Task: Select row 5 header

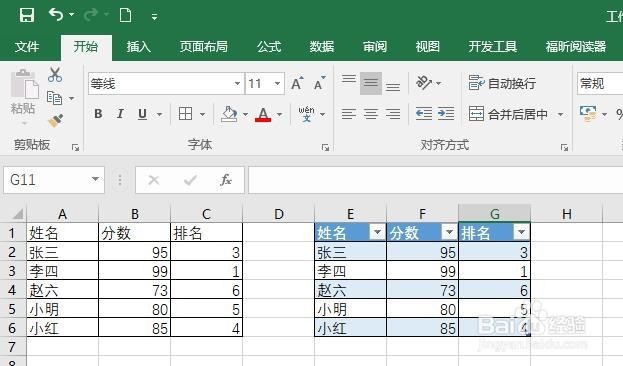Action: (x=12, y=309)
